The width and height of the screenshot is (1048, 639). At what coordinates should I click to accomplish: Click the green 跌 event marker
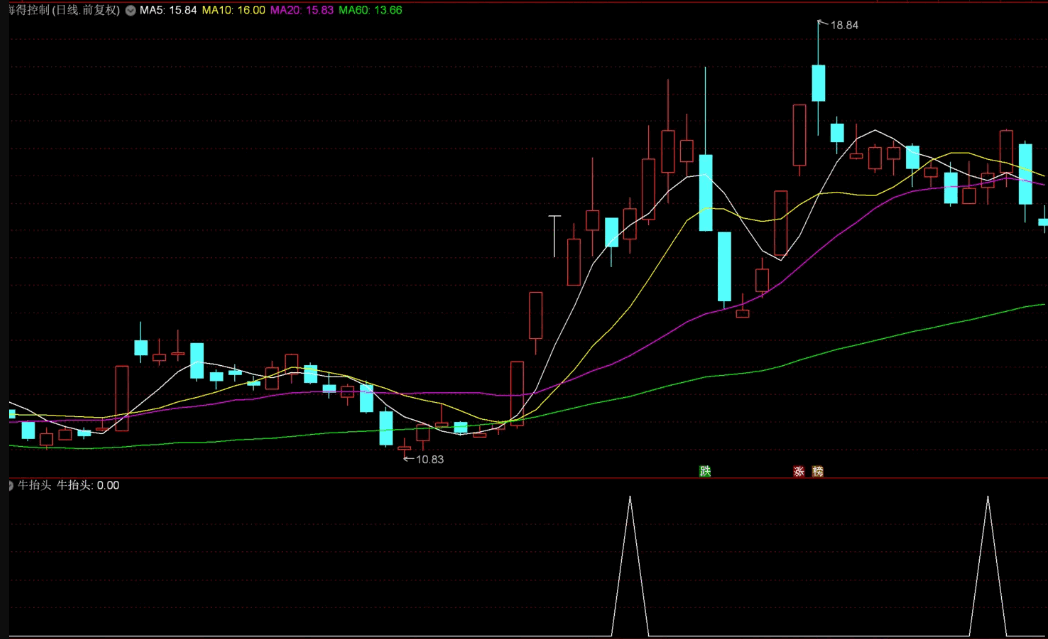(705, 471)
